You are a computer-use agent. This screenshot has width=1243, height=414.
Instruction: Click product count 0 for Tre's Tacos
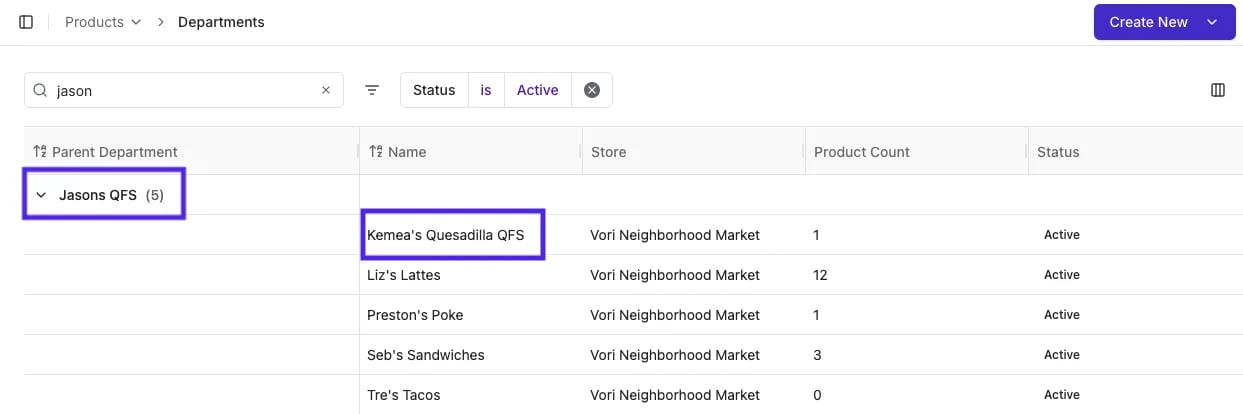pos(817,395)
